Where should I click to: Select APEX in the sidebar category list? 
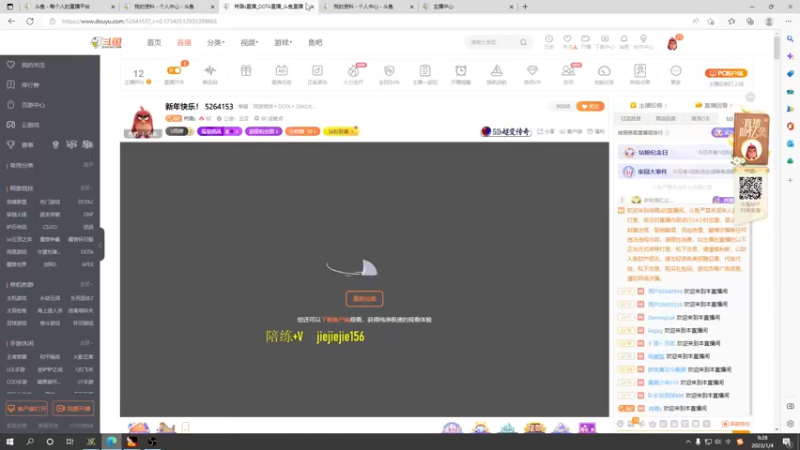[87, 264]
